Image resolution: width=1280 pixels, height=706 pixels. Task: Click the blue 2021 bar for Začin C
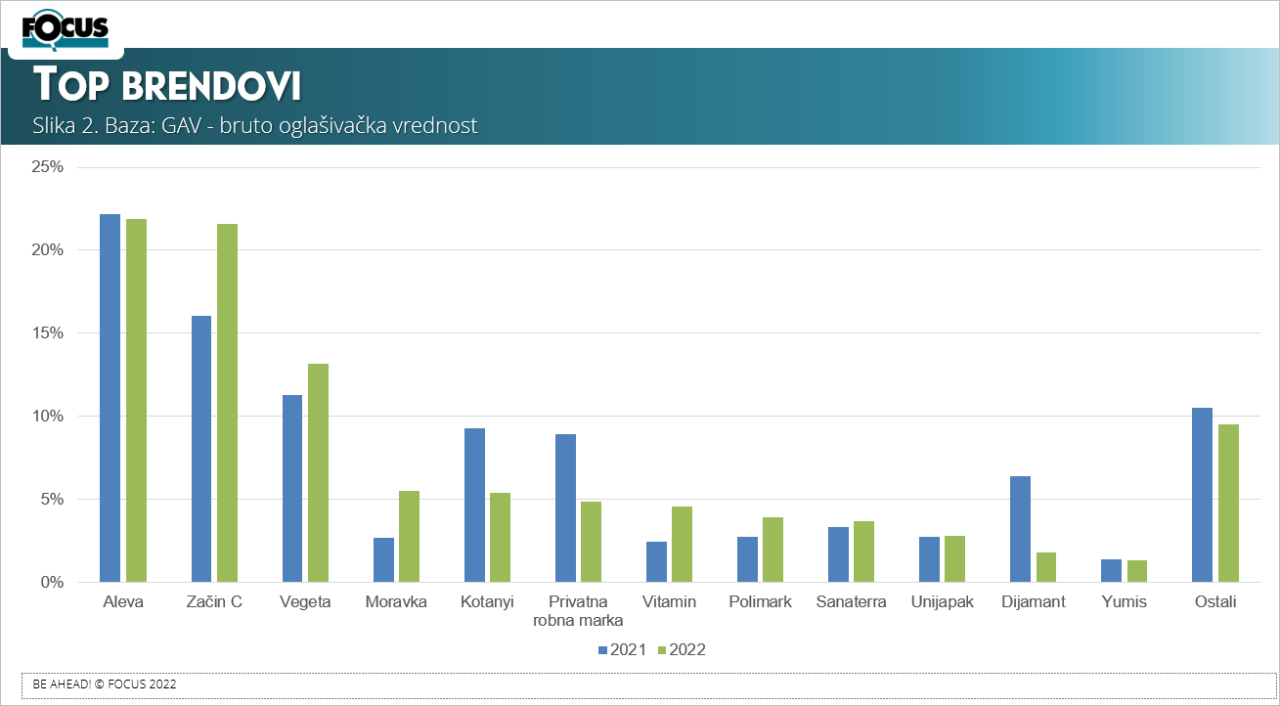coord(201,449)
